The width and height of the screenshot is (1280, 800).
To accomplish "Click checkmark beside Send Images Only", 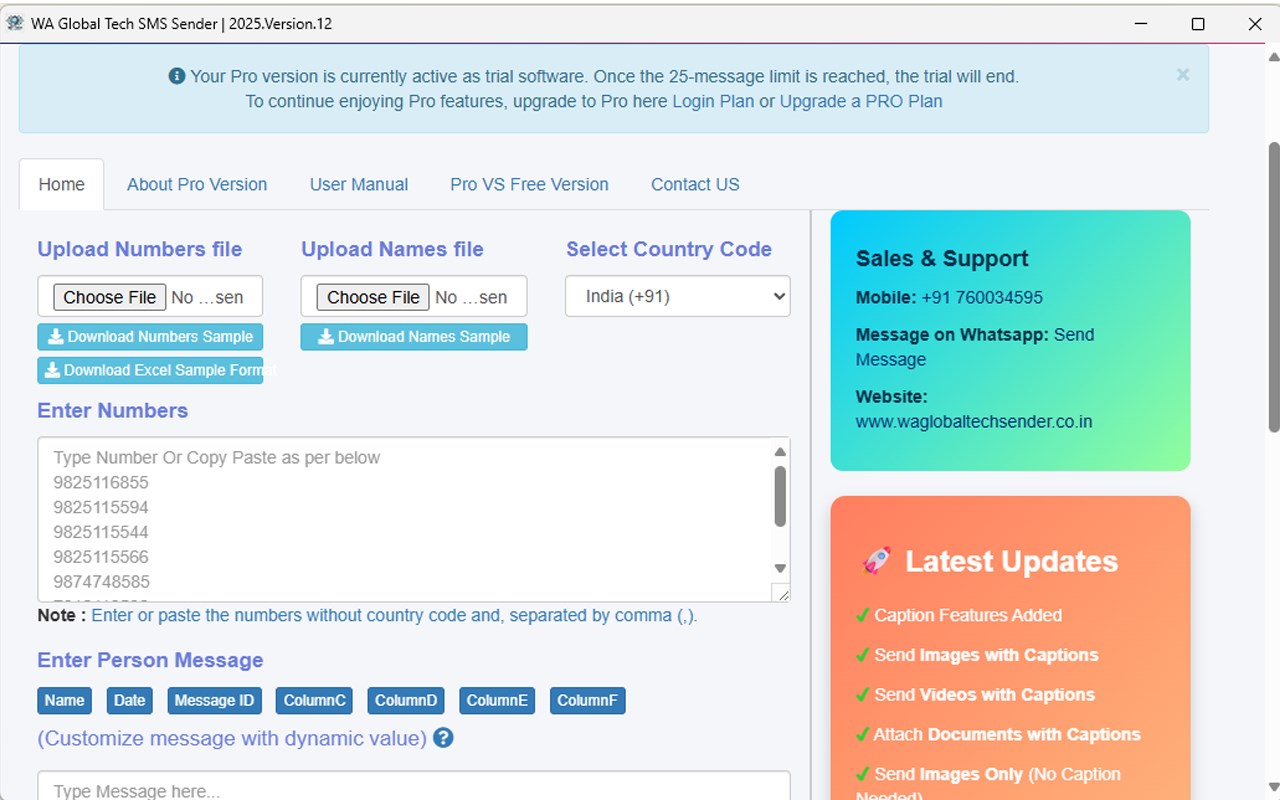I will [862, 774].
